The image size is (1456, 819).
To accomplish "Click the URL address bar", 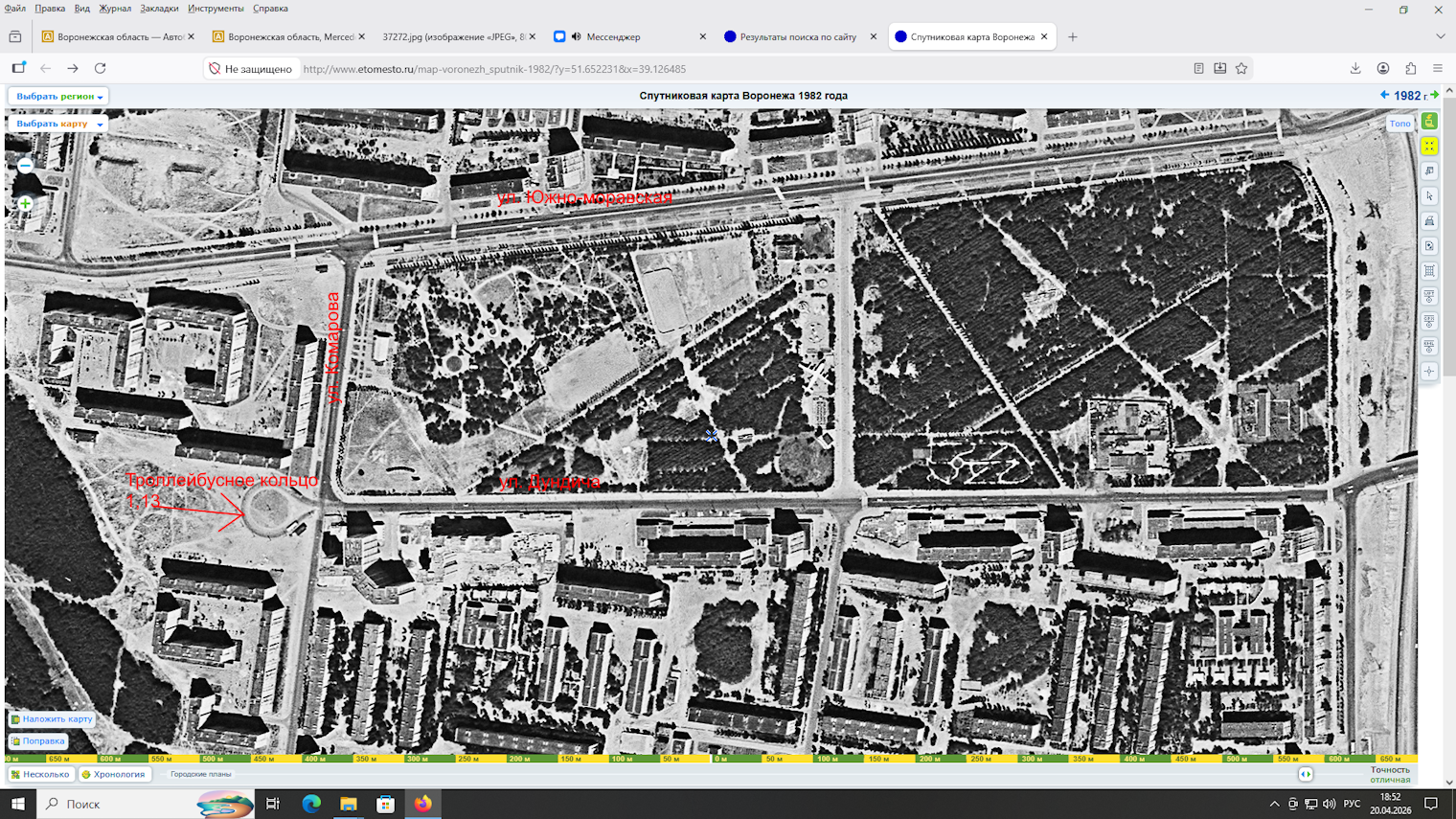I will pos(671,69).
